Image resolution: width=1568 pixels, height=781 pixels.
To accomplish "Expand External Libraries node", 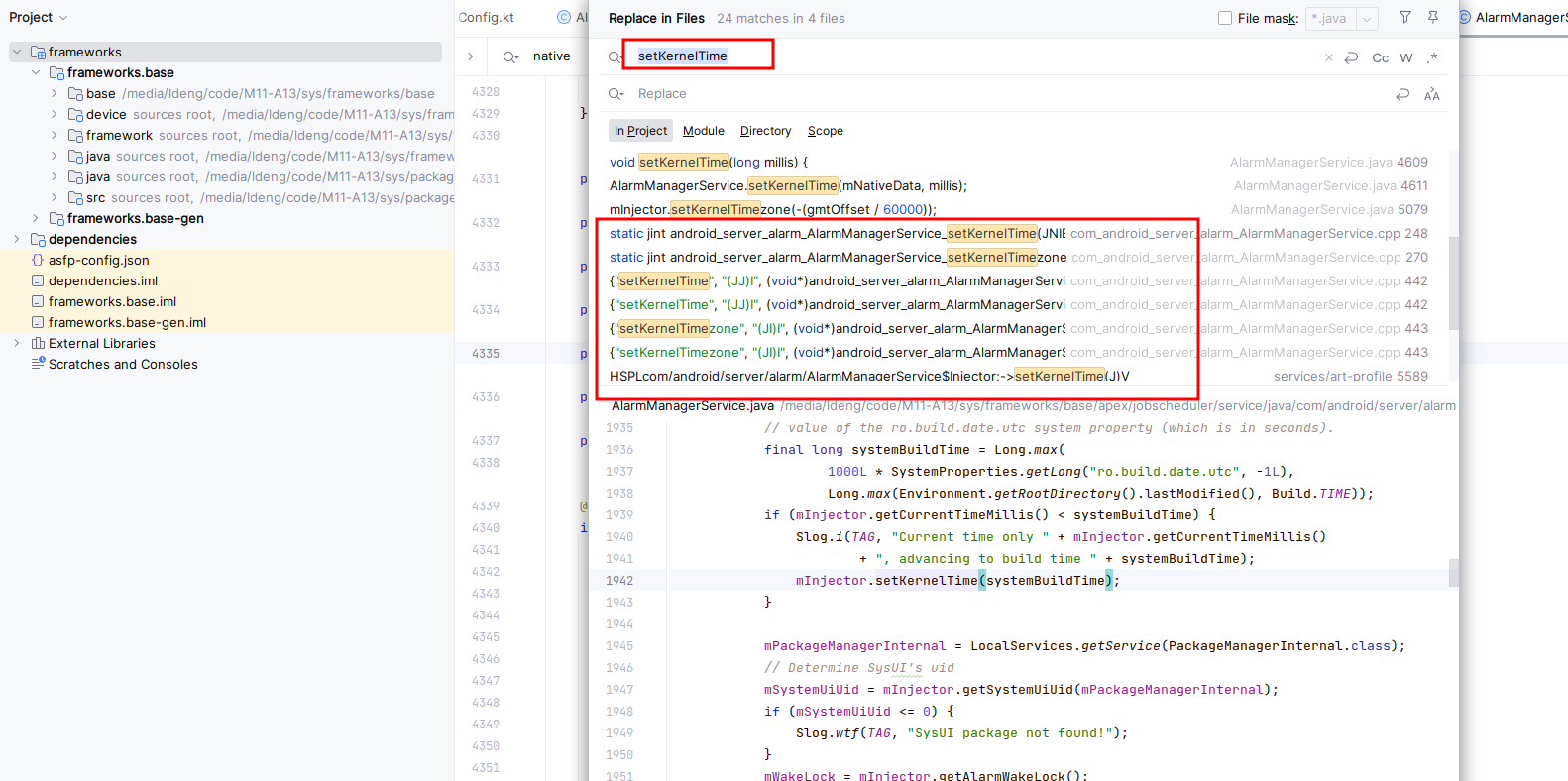I will click(x=17, y=343).
